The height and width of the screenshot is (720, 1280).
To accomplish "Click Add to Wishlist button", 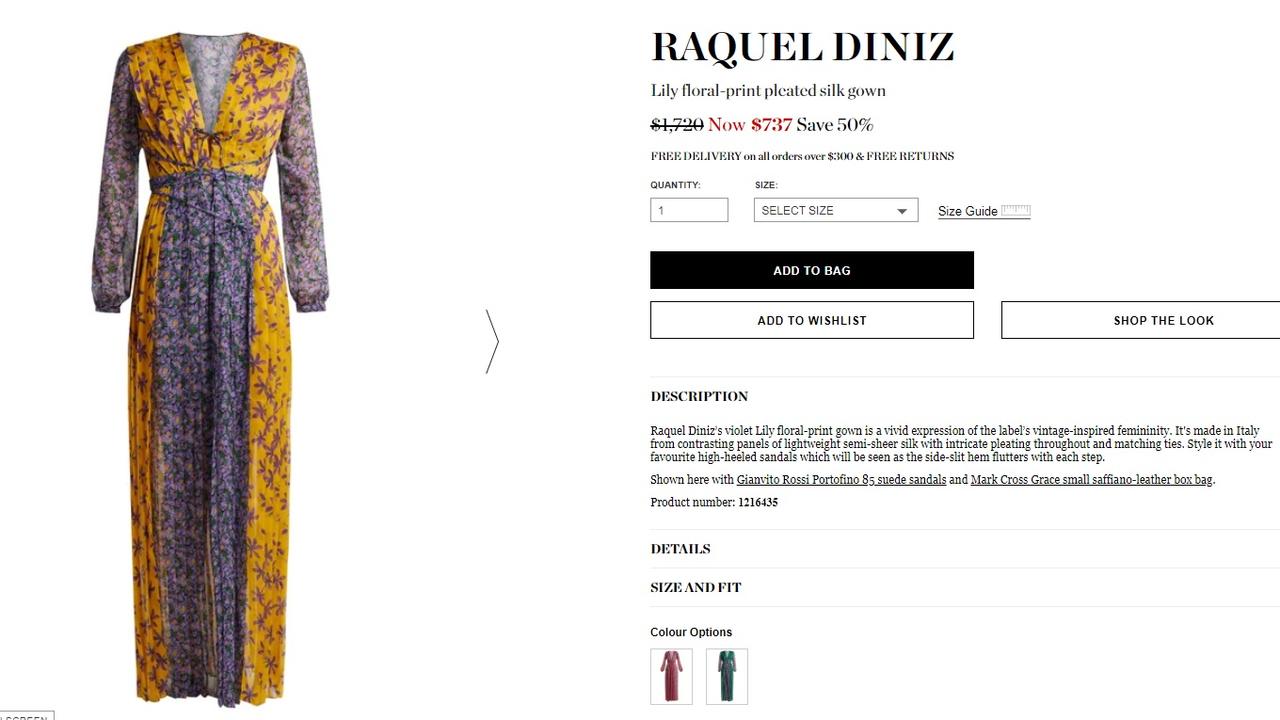I will click(x=812, y=320).
